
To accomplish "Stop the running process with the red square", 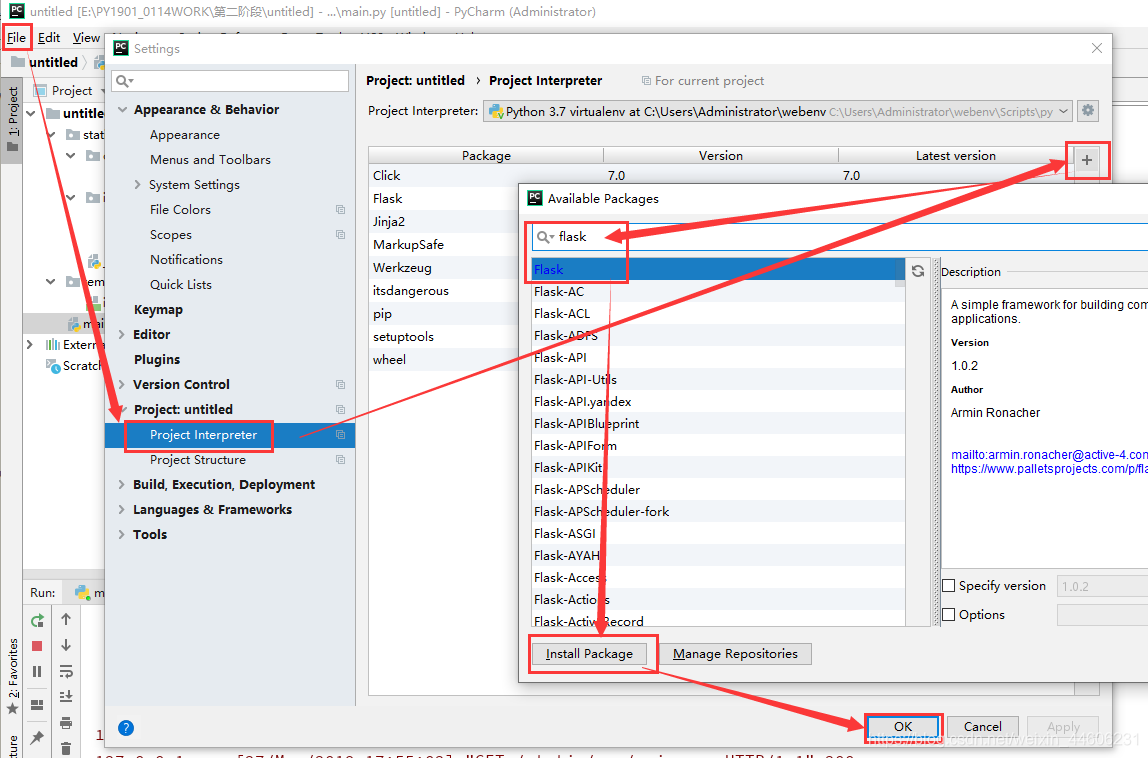I will click(x=37, y=646).
